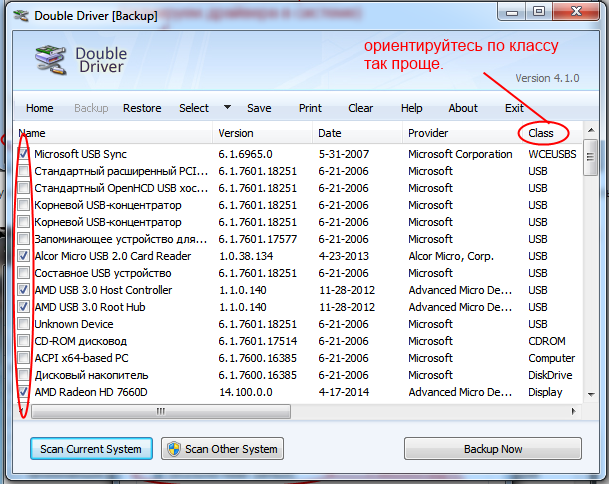This screenshot has height=484, width=609.
Task: Open the Help menu
Action: tap(412, 108)
